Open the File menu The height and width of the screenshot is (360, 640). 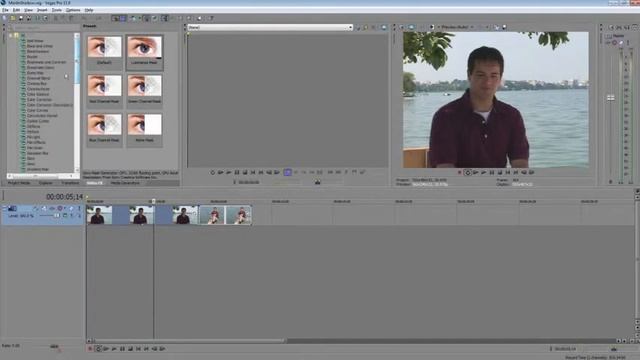coord(5,10)
